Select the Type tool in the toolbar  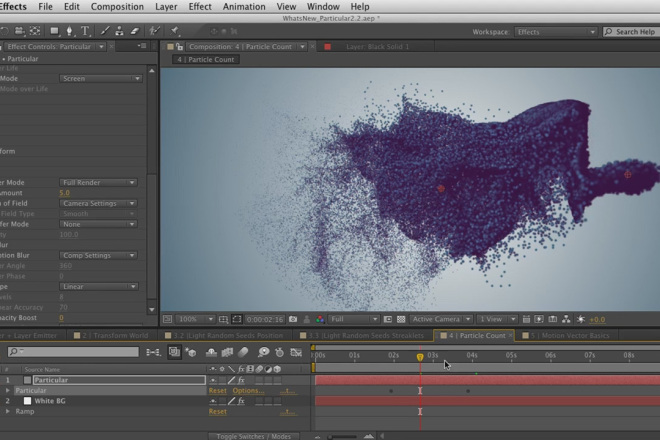coord(85,32)
